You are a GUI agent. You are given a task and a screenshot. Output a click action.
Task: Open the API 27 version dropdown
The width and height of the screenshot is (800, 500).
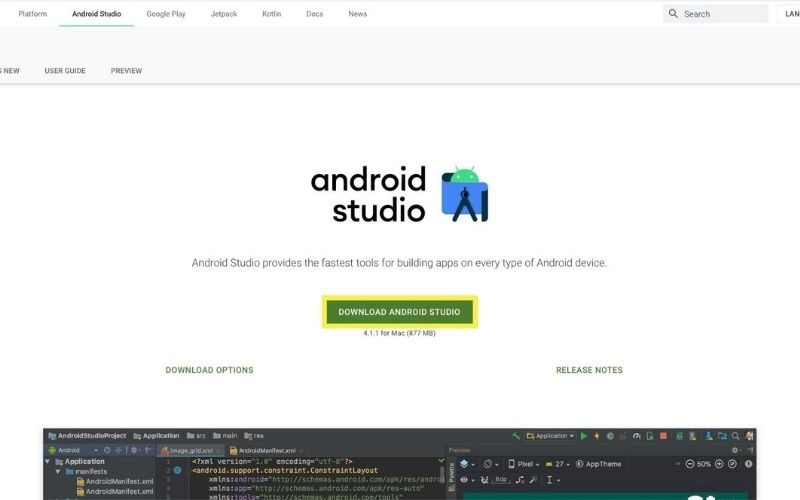(x=556, y=464)
